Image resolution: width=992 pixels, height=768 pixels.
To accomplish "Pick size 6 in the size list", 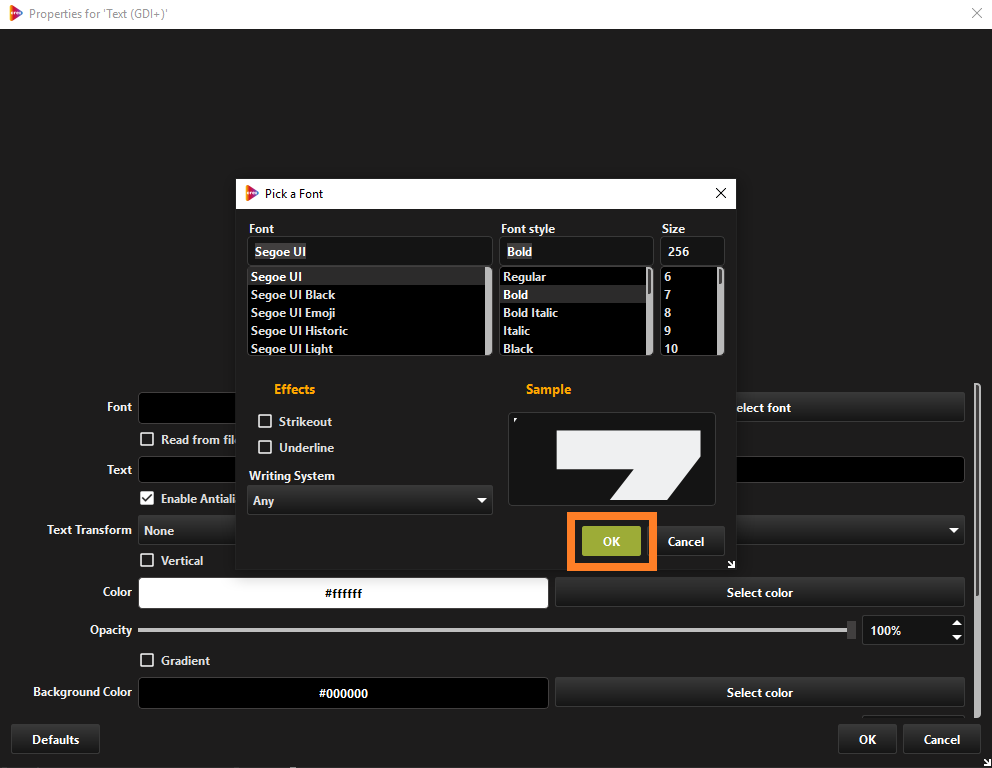I will (x=688, y=276).
